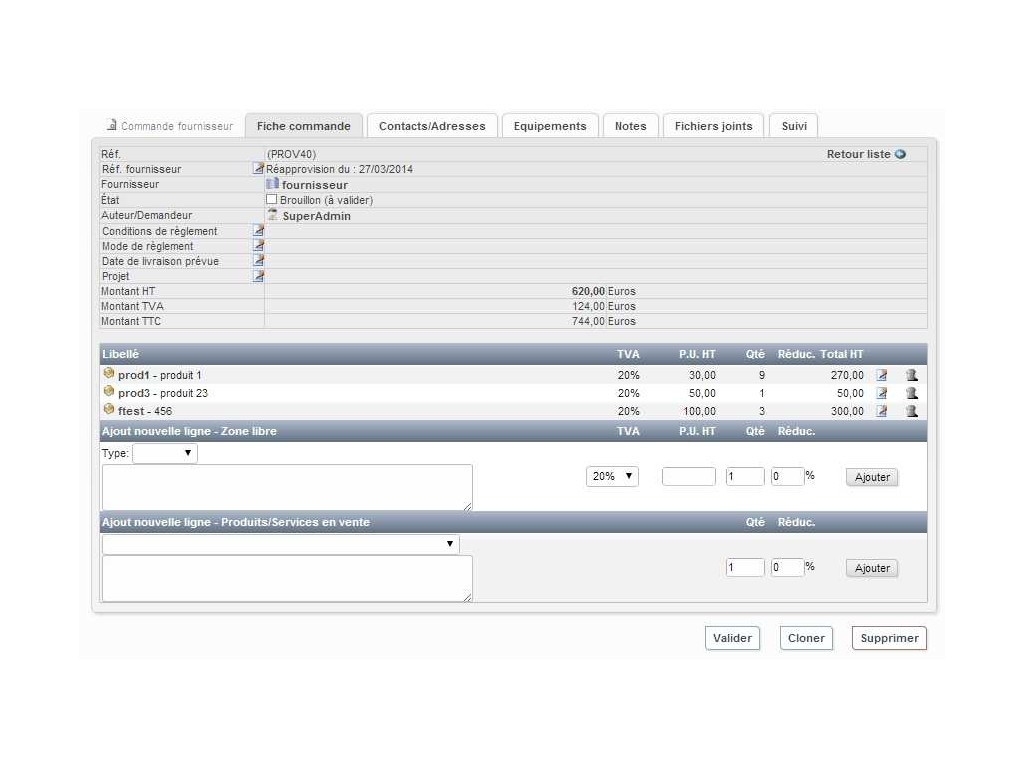This screenshot has width=1024, height=768.
Task: Expand the 20% TVA dropdown
Action: 612,477
